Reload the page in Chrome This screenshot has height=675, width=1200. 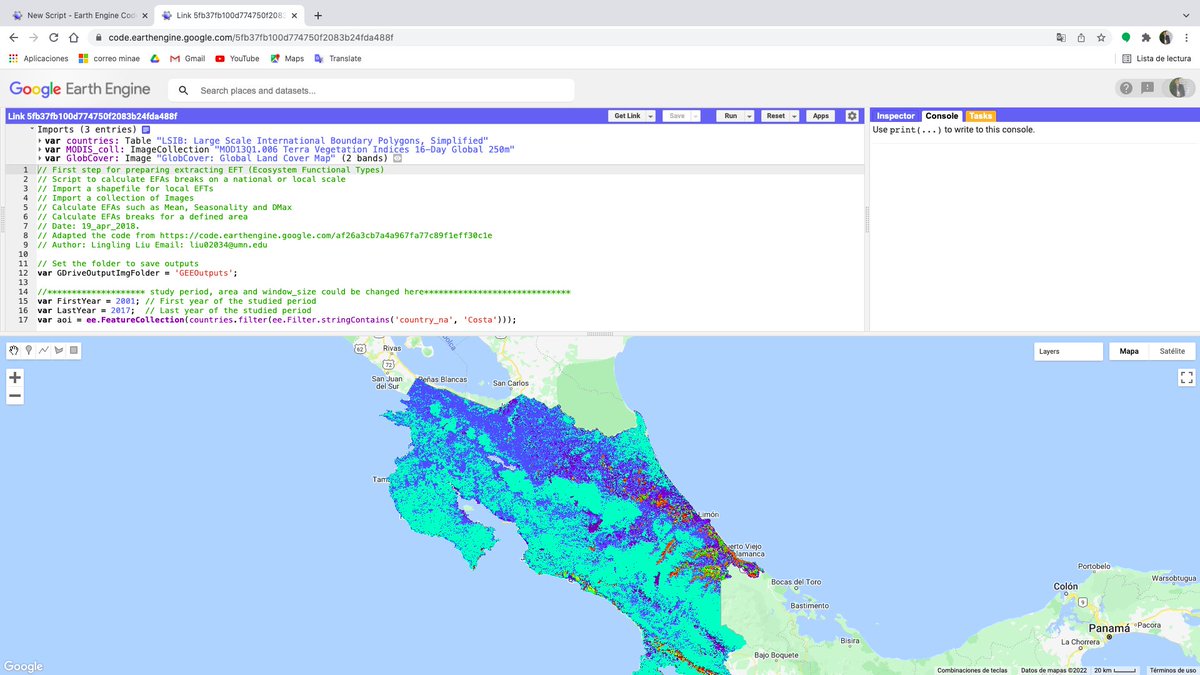click(x=54, y=37)
